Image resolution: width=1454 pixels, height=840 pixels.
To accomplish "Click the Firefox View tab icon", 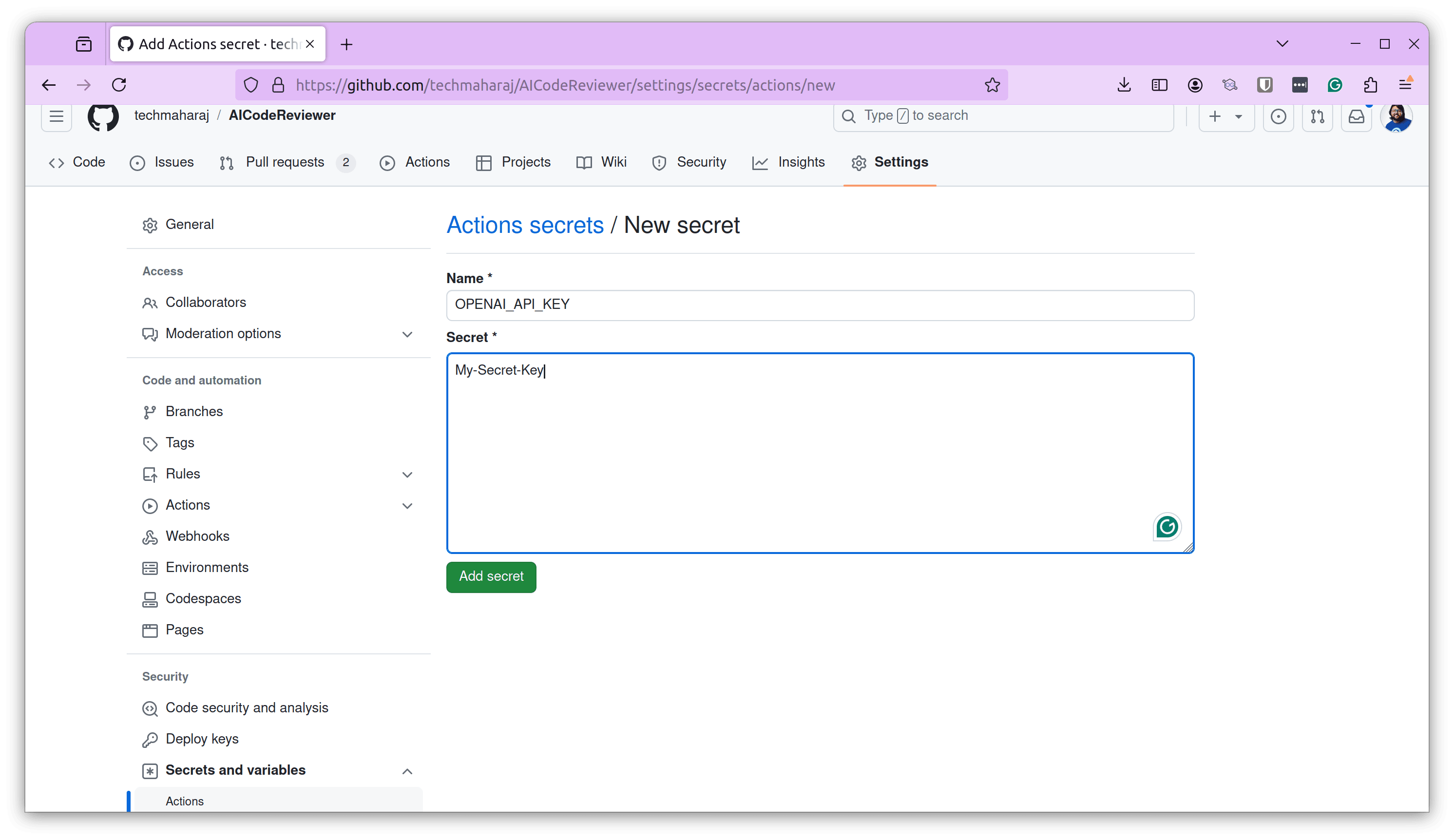I will click(x=84, y=44).
